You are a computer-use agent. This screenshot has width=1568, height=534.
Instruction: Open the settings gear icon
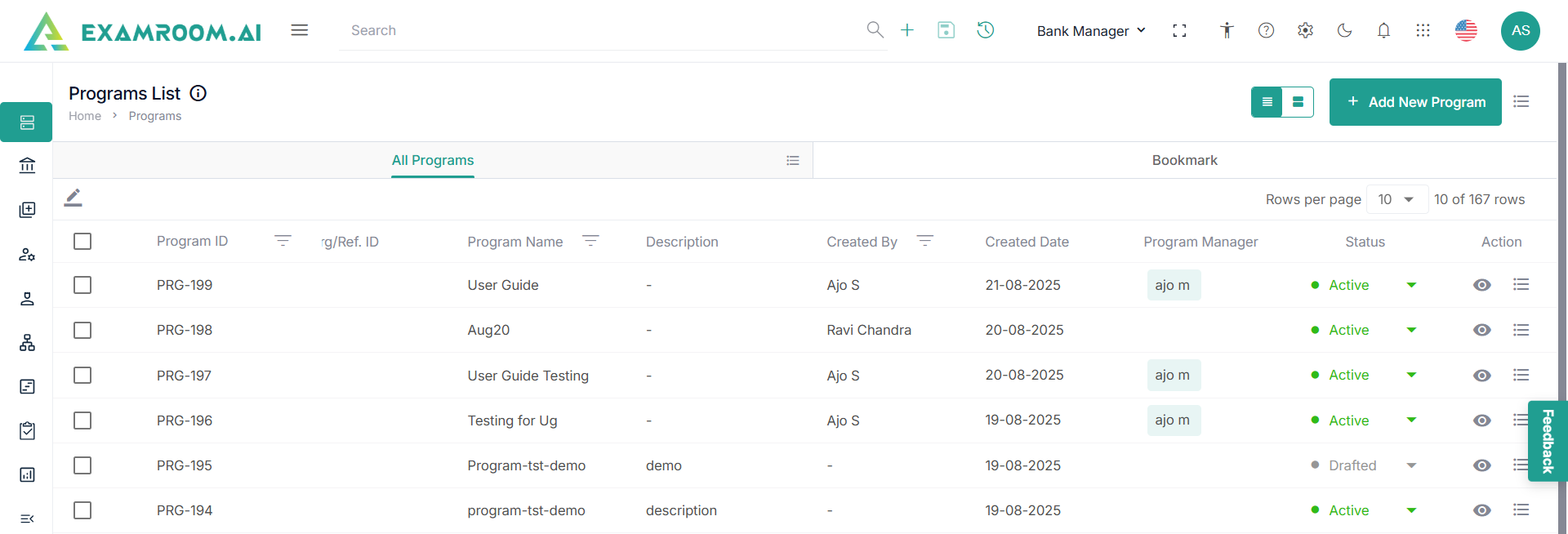point(1305,30)
